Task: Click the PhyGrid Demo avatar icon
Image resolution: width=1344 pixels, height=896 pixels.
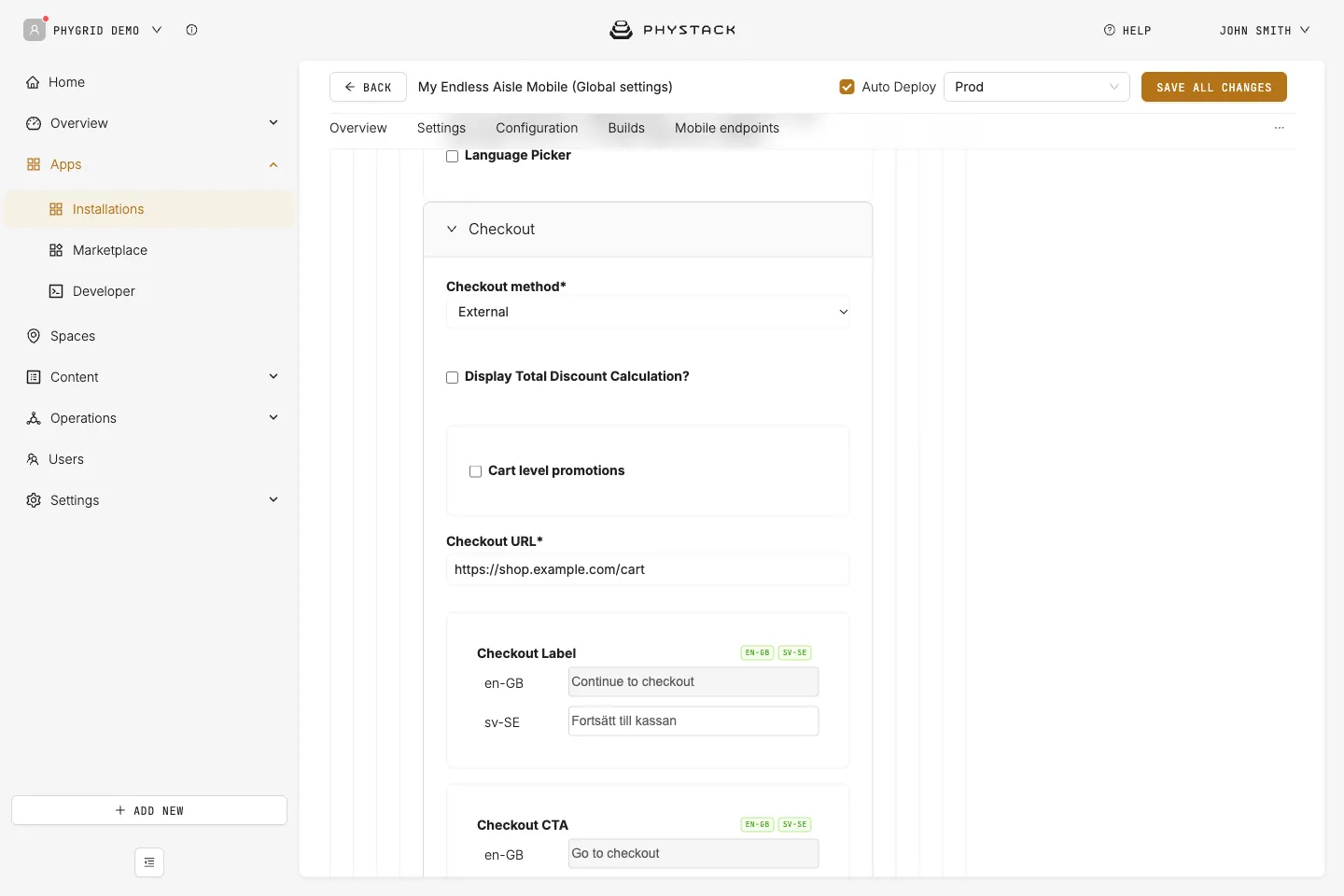Action: tap(35, 30)
